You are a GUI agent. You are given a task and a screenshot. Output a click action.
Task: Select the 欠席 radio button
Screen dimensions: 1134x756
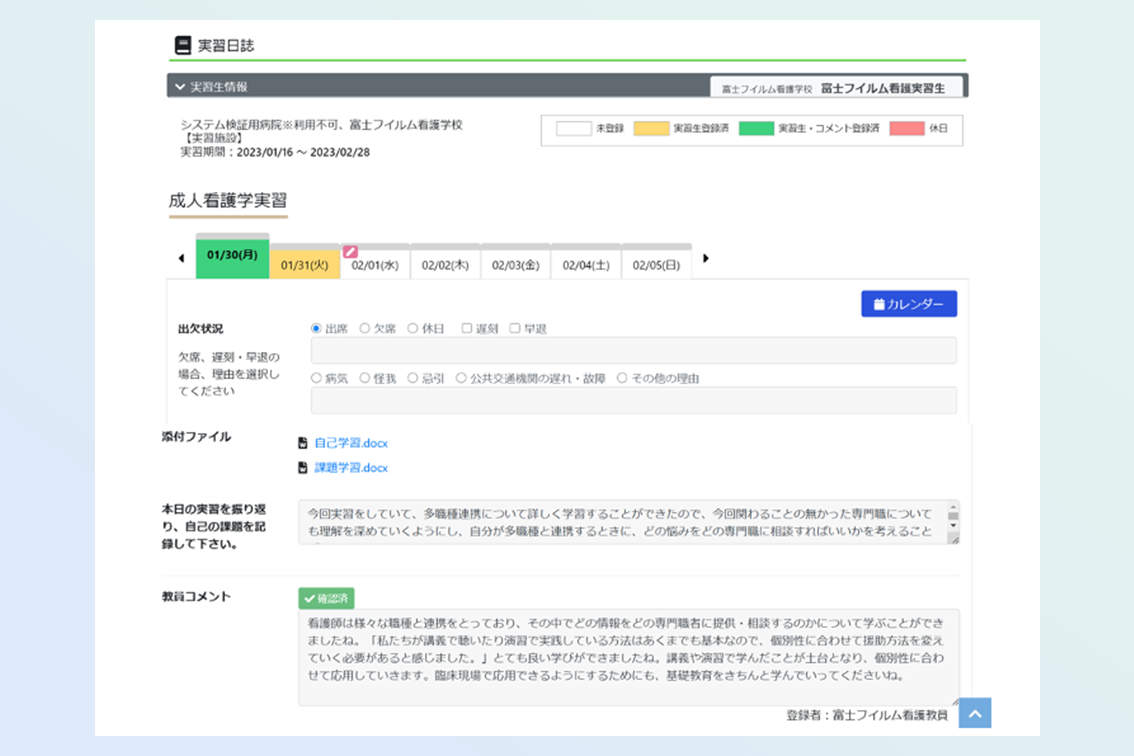pyautogui.click(x=365, y=328)
